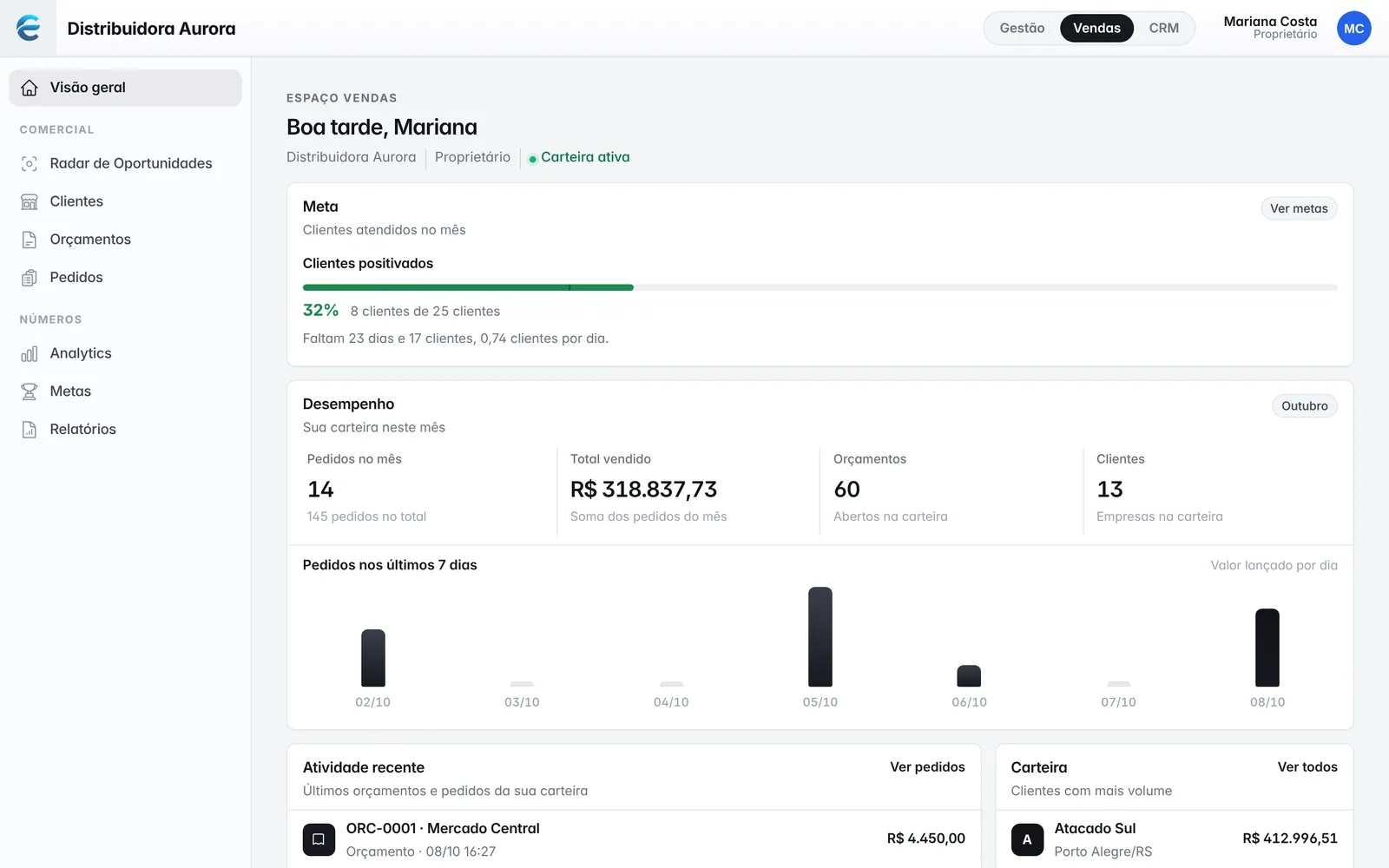Click the Orçamentos document icon
Screen dimensions: 1389x868
pyautogui.click(x=30, y=240)
